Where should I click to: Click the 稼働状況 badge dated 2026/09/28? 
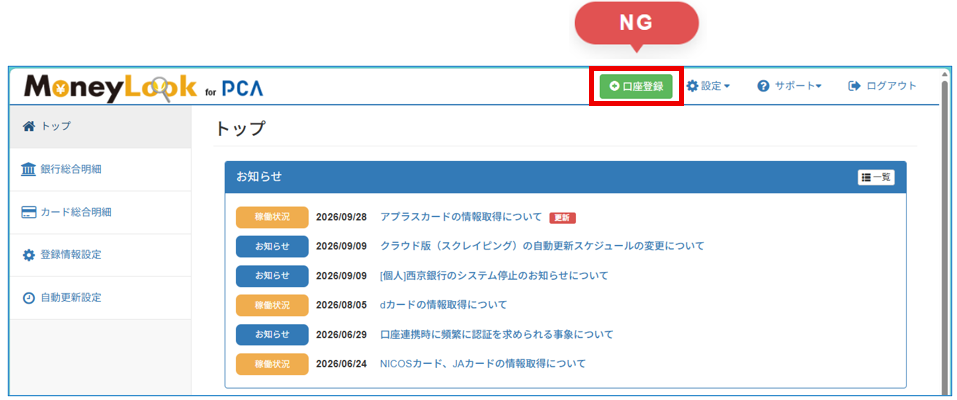[x=272, y=217]
